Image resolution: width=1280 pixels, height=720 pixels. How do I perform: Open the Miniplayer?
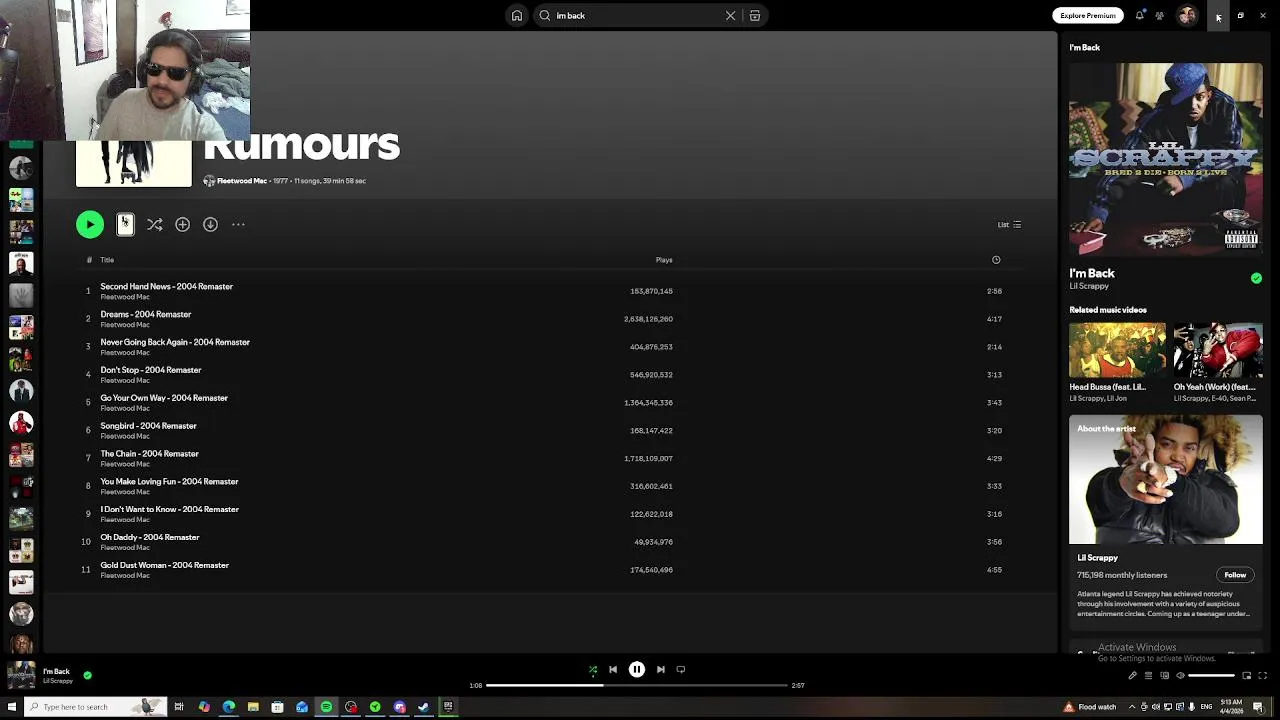point(1247,675)
